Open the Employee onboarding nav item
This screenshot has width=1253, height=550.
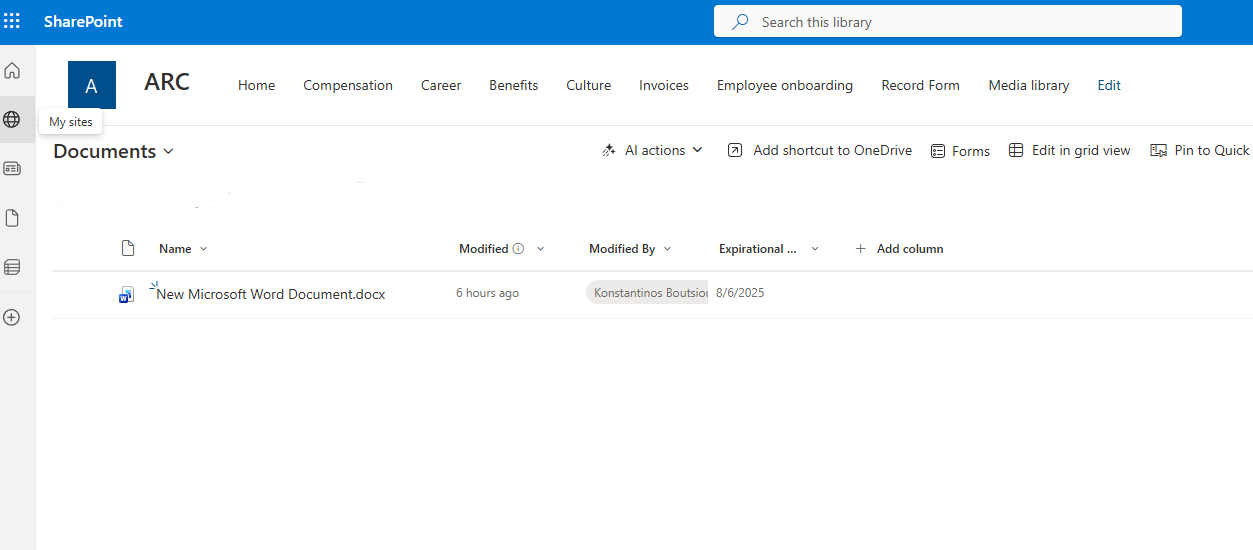tap(784, 85)
